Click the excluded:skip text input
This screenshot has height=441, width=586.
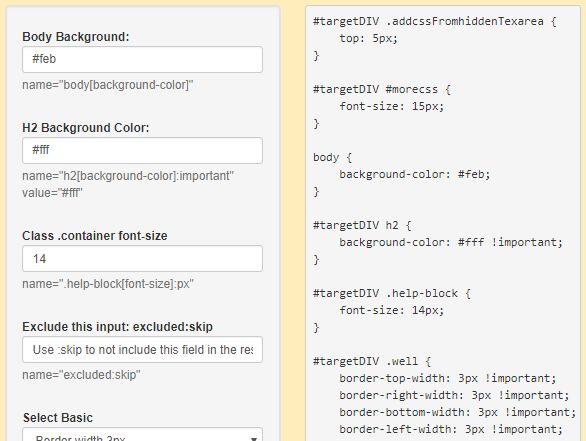tap(142, 350)
